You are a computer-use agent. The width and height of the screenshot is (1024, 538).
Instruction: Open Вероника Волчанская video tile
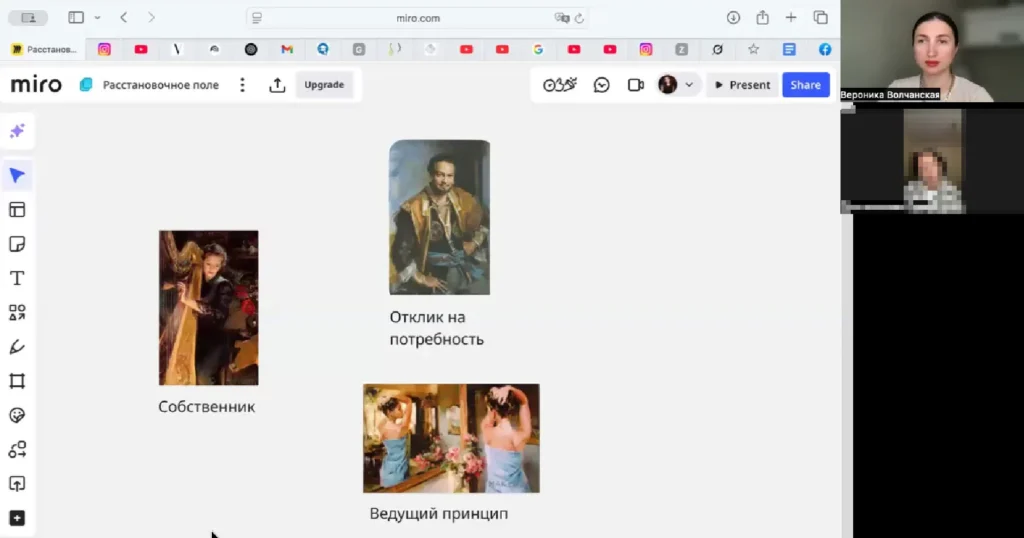(x=932, y=51)
